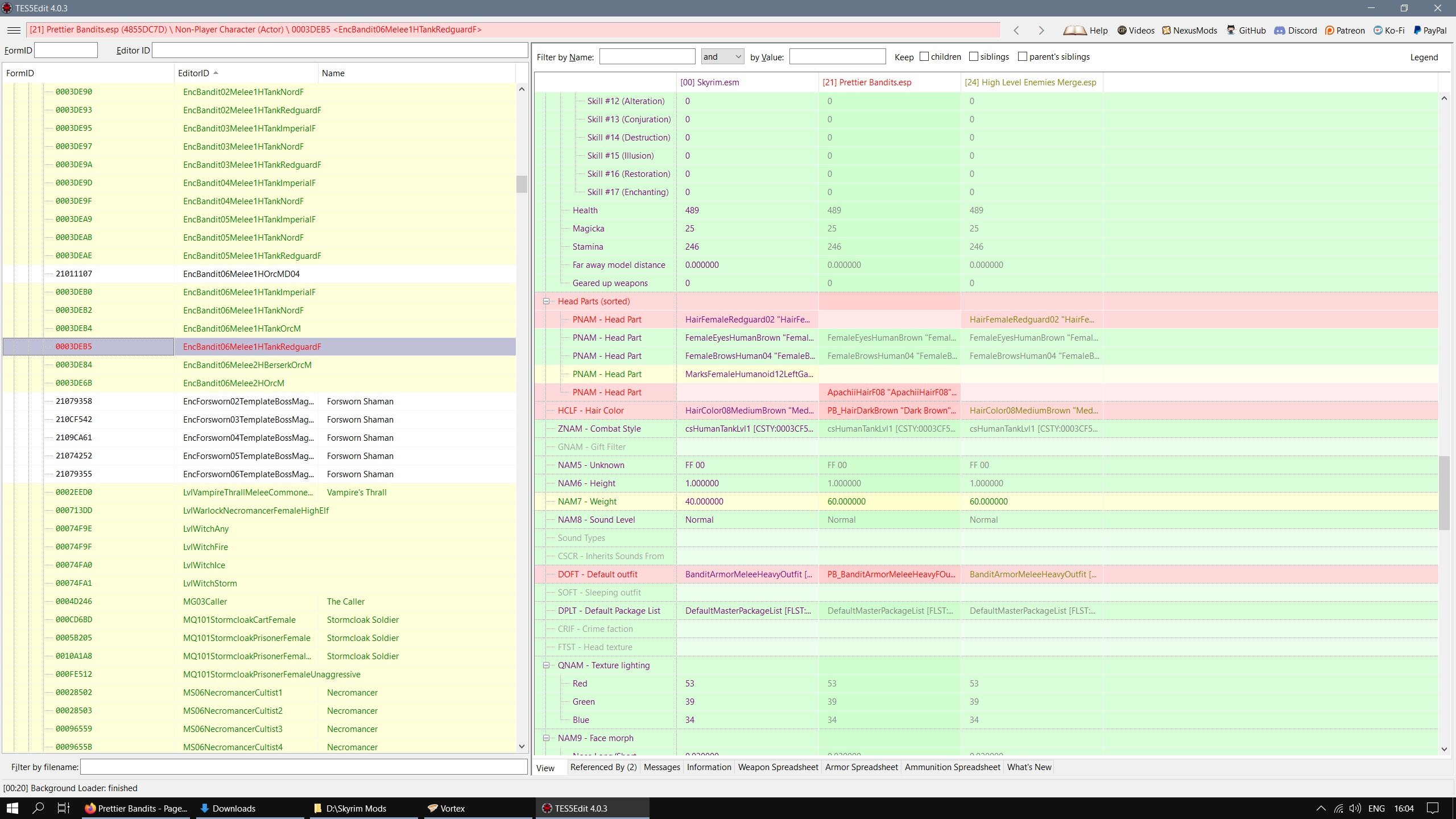Switch to the What's New tab
The width and height of the screenshot is (1456, 819).
click(1029, 767)
